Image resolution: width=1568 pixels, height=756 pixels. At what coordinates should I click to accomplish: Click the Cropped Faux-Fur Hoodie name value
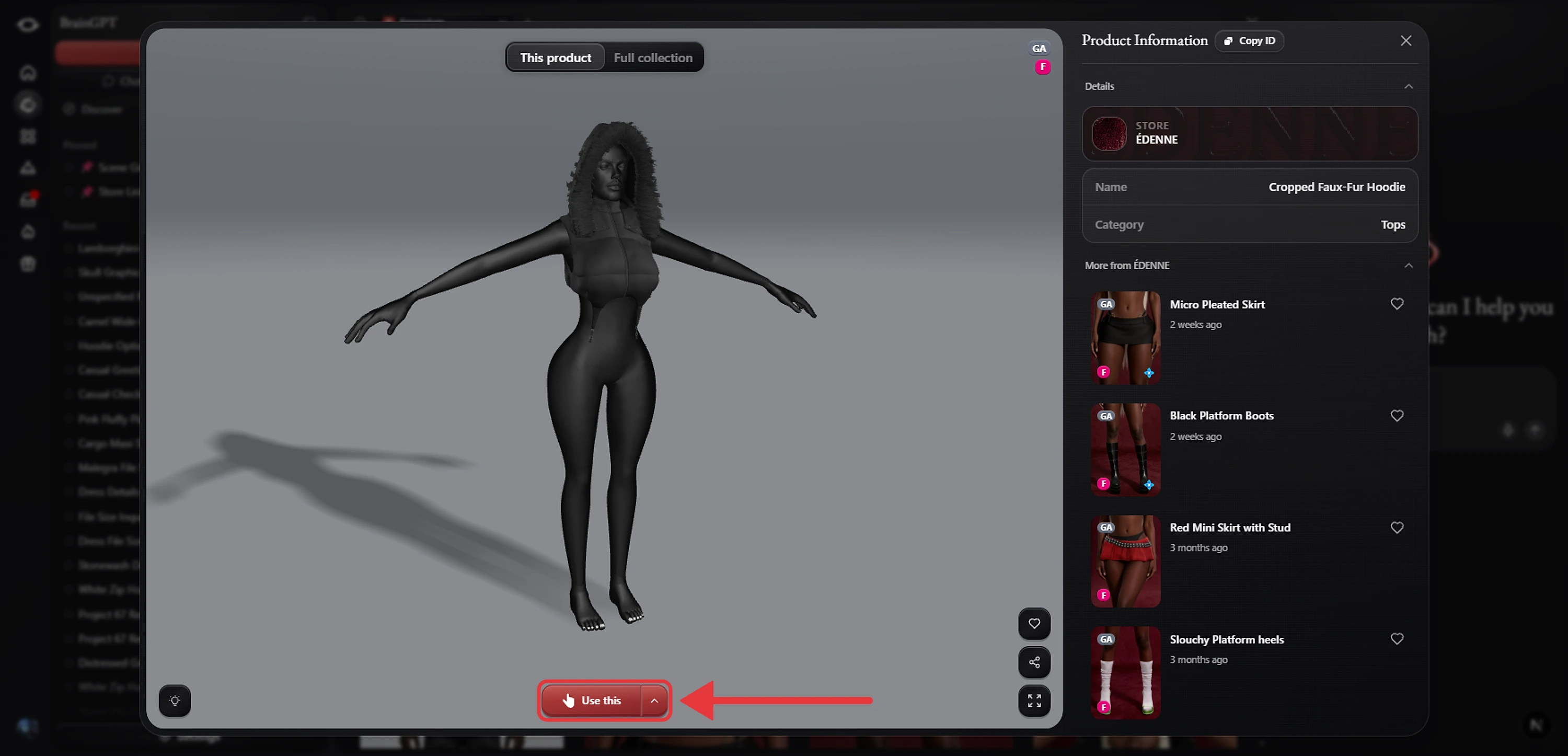(x=1336, y=187)
